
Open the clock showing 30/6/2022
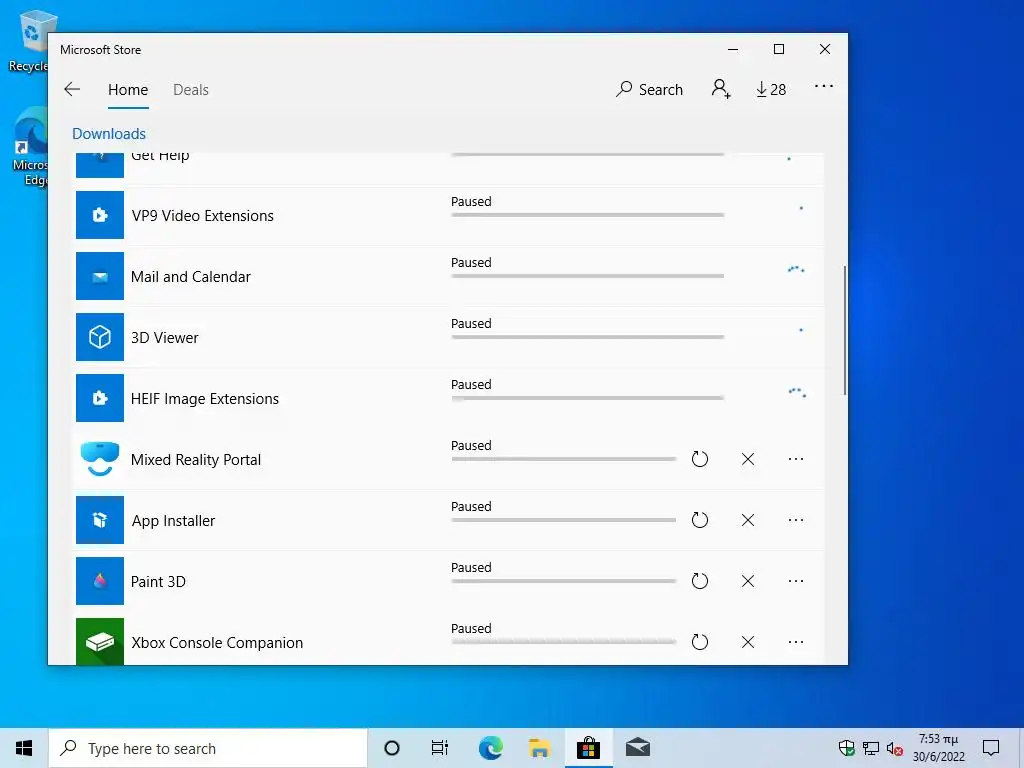point(938,748)
